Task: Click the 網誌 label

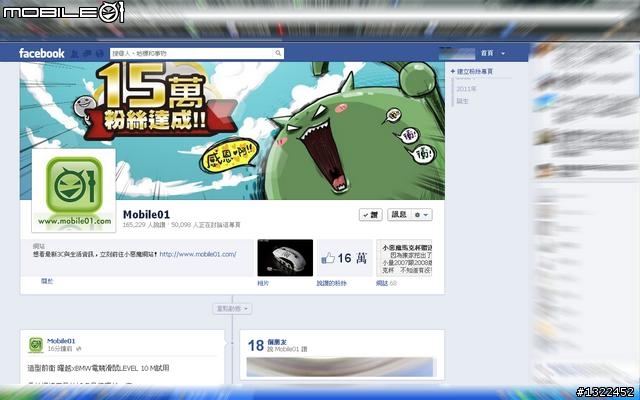Action: pos(382,283)
